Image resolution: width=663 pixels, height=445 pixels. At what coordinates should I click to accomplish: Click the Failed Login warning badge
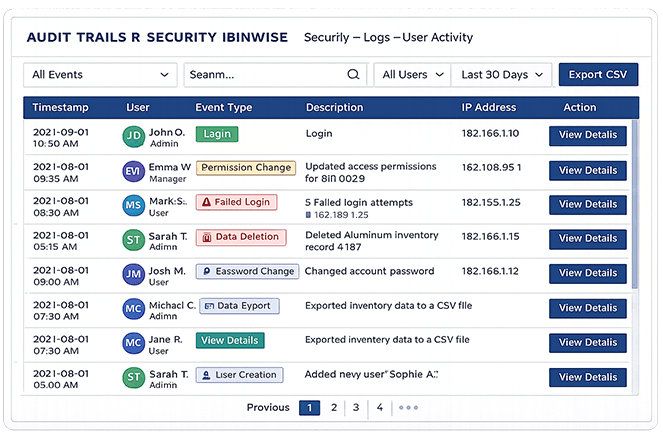(x=236, y=202)
